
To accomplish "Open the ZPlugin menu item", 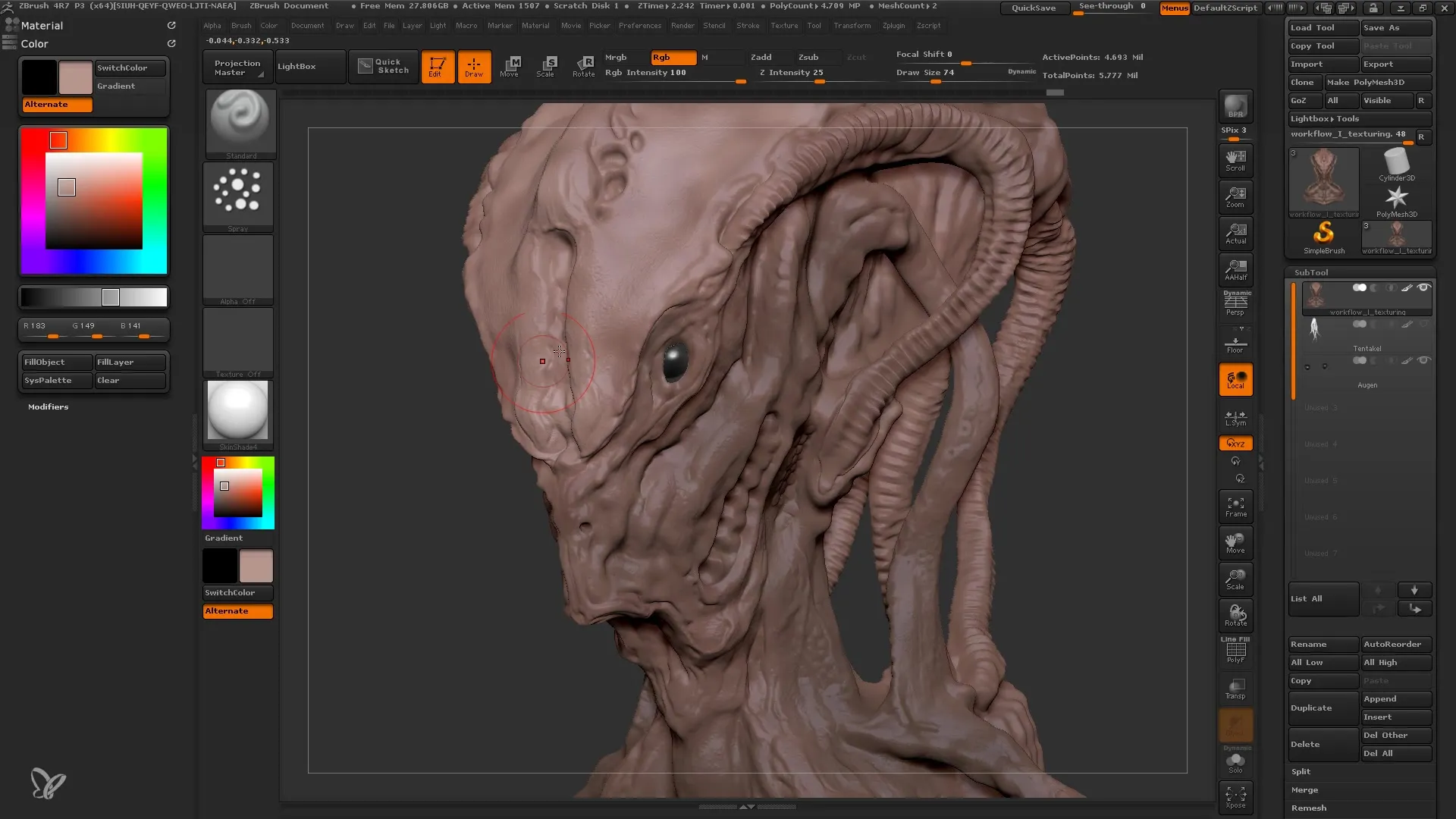I will point(896,27).
